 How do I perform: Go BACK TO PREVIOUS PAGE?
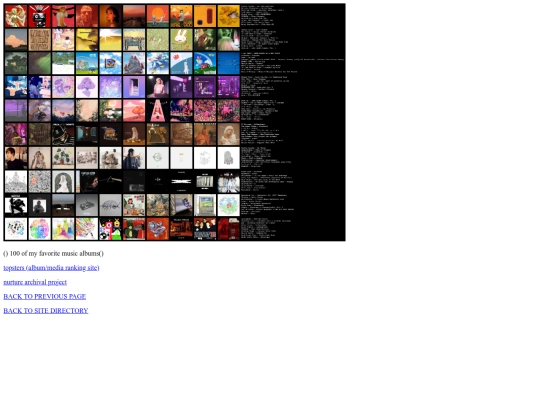45,297
